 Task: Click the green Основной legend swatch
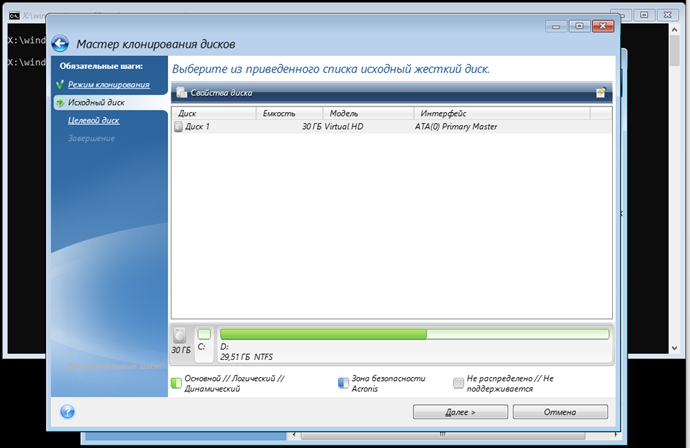pyautogui.click(x=175, y=382)
